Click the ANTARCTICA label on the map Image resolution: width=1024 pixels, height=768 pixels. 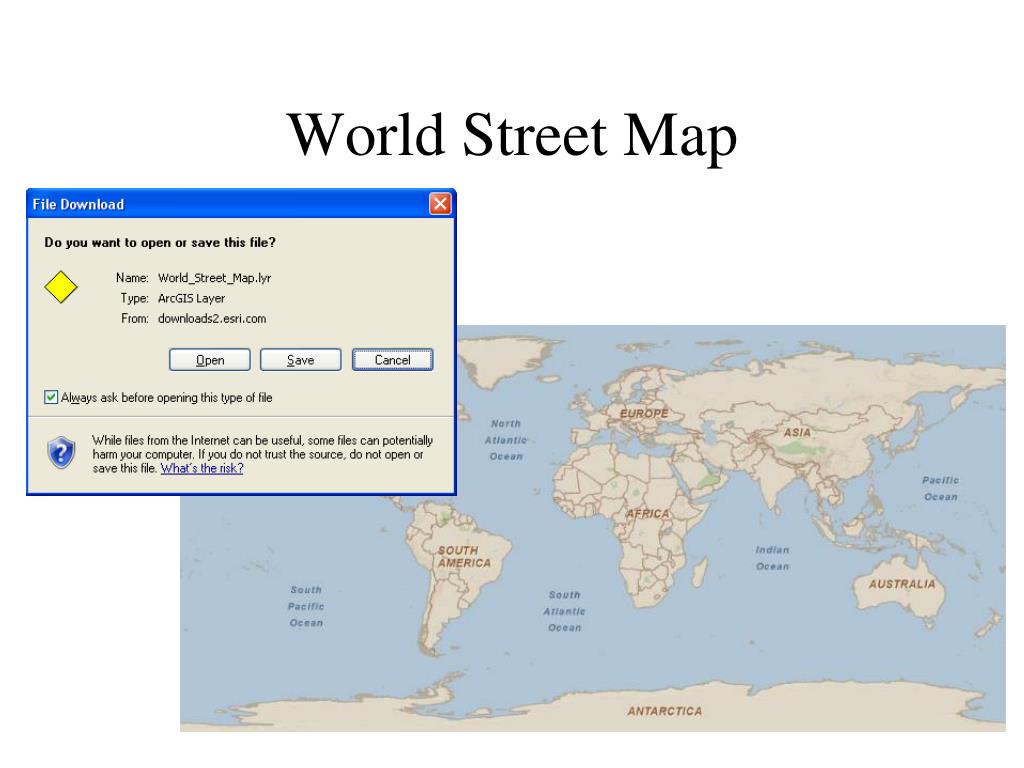coord(665,711)
